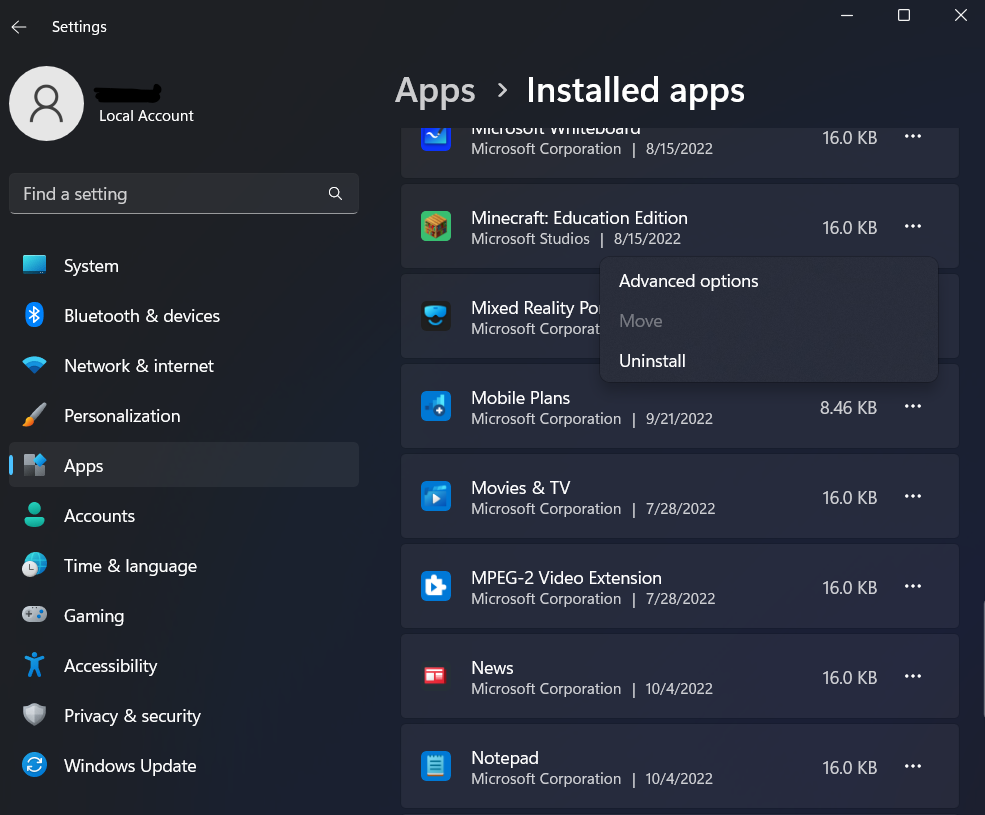The width and height of the screenshot is (985, 815).
Task: Open the Bluetooth & devices settings
Action: click(141, 316)
